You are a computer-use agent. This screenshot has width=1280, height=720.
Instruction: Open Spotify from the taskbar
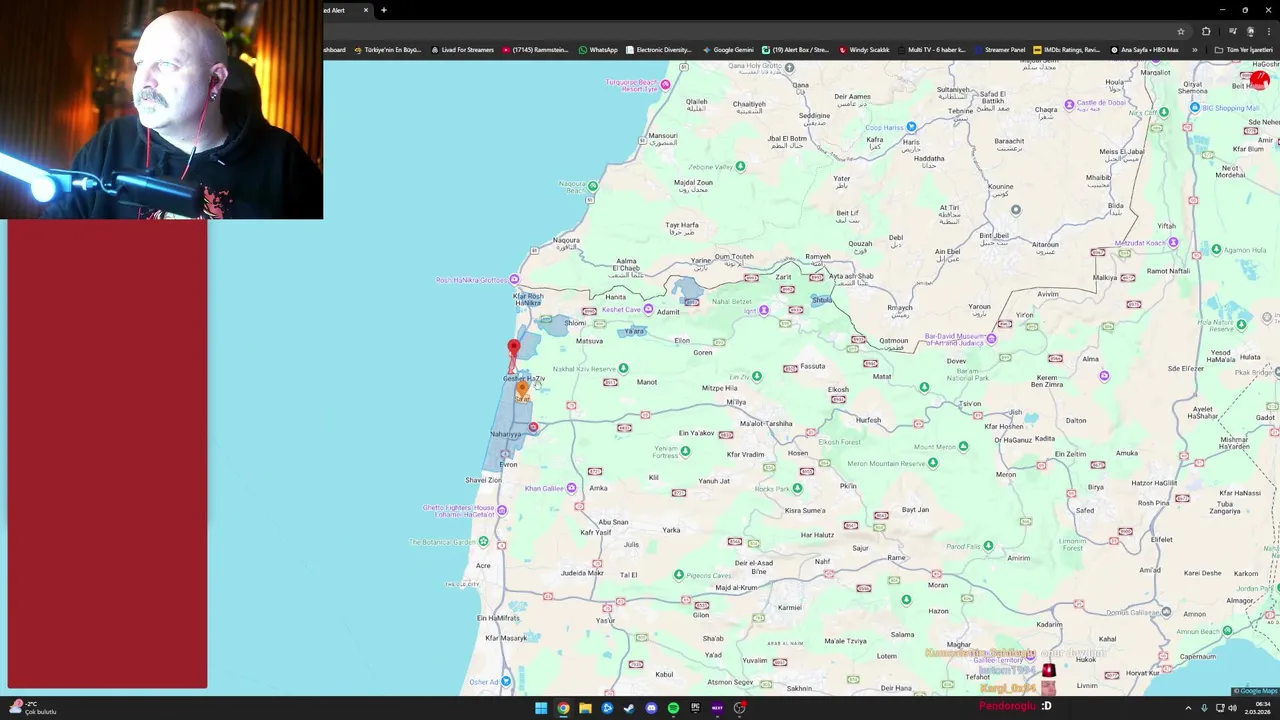tap(673, 708)
